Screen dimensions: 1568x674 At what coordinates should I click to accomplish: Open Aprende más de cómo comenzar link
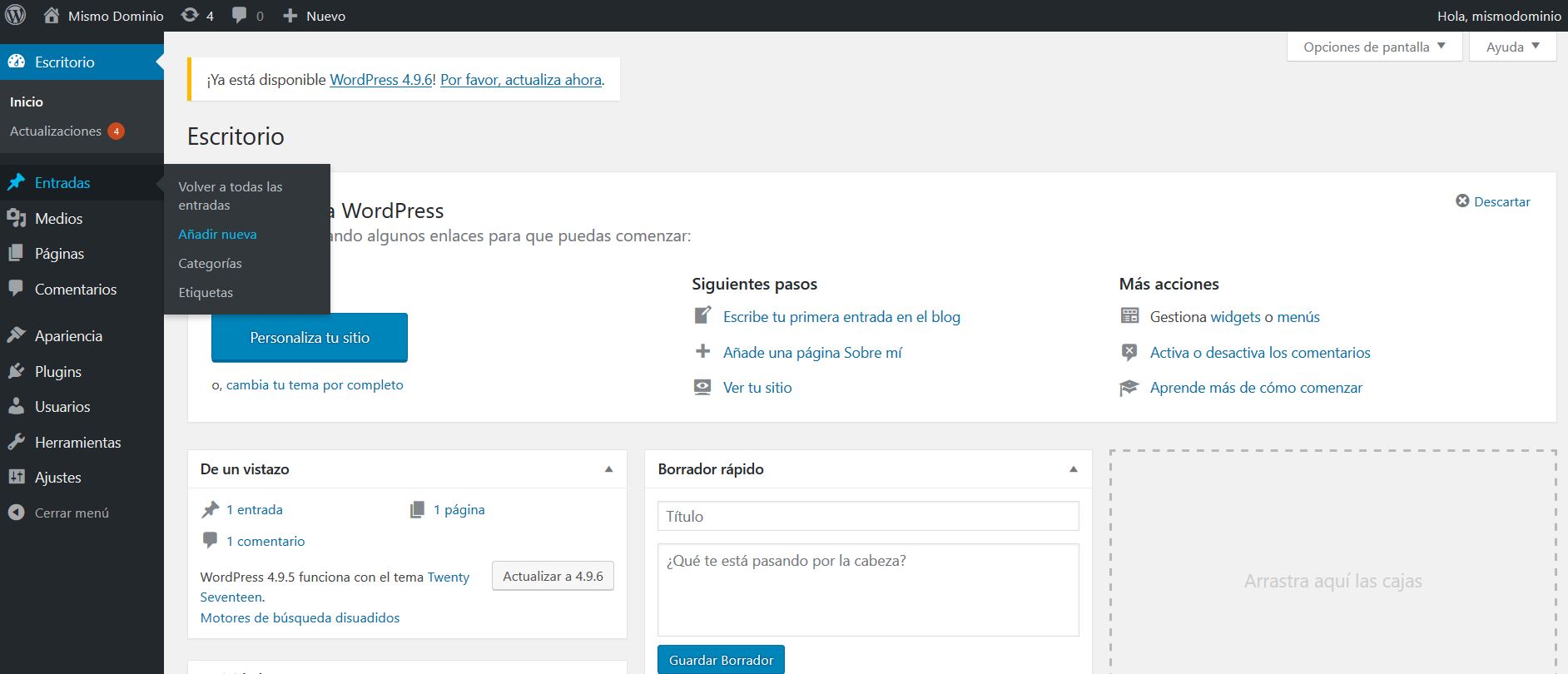pyautogui.click(x=1256, y=387)
